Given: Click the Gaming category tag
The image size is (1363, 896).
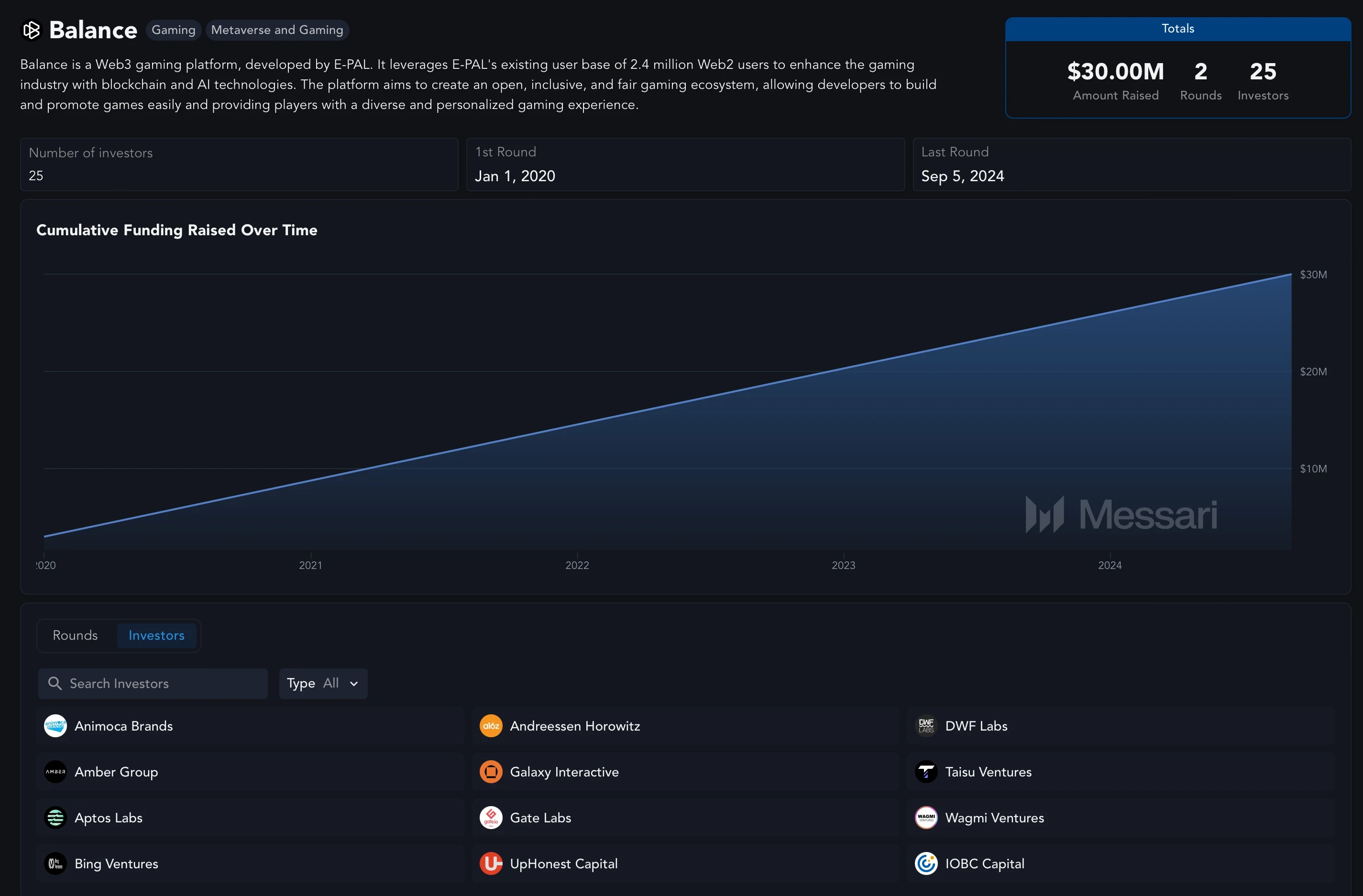Looking at the screenshot, I should (x=174, y=30).
